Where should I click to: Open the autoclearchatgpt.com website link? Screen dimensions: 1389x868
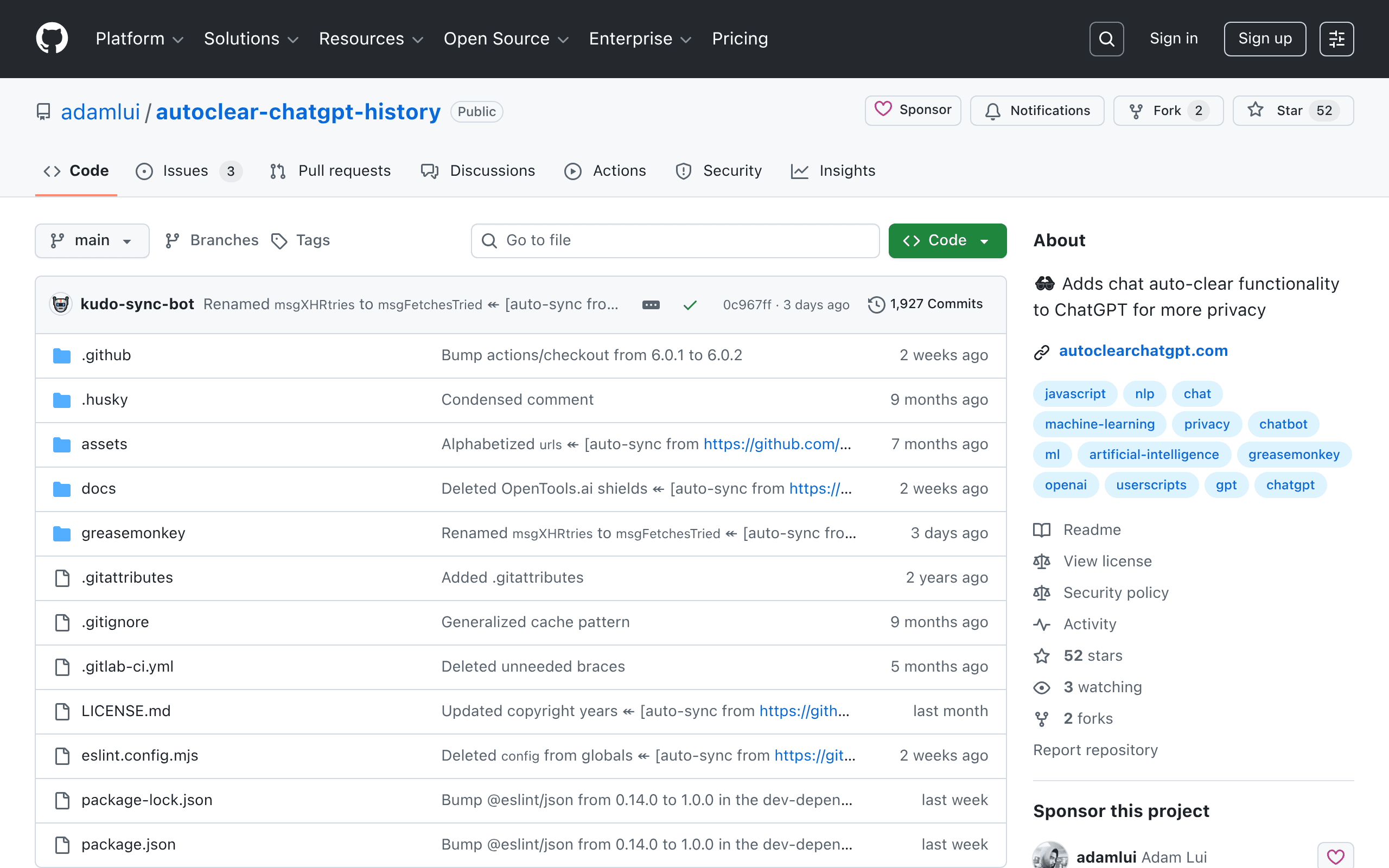[1143, 351]
